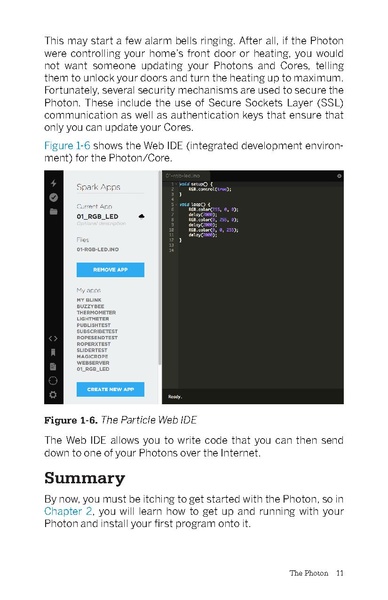Screen dimensions: 388x600
Task: Open the Docs page icon
Action: 53,367
